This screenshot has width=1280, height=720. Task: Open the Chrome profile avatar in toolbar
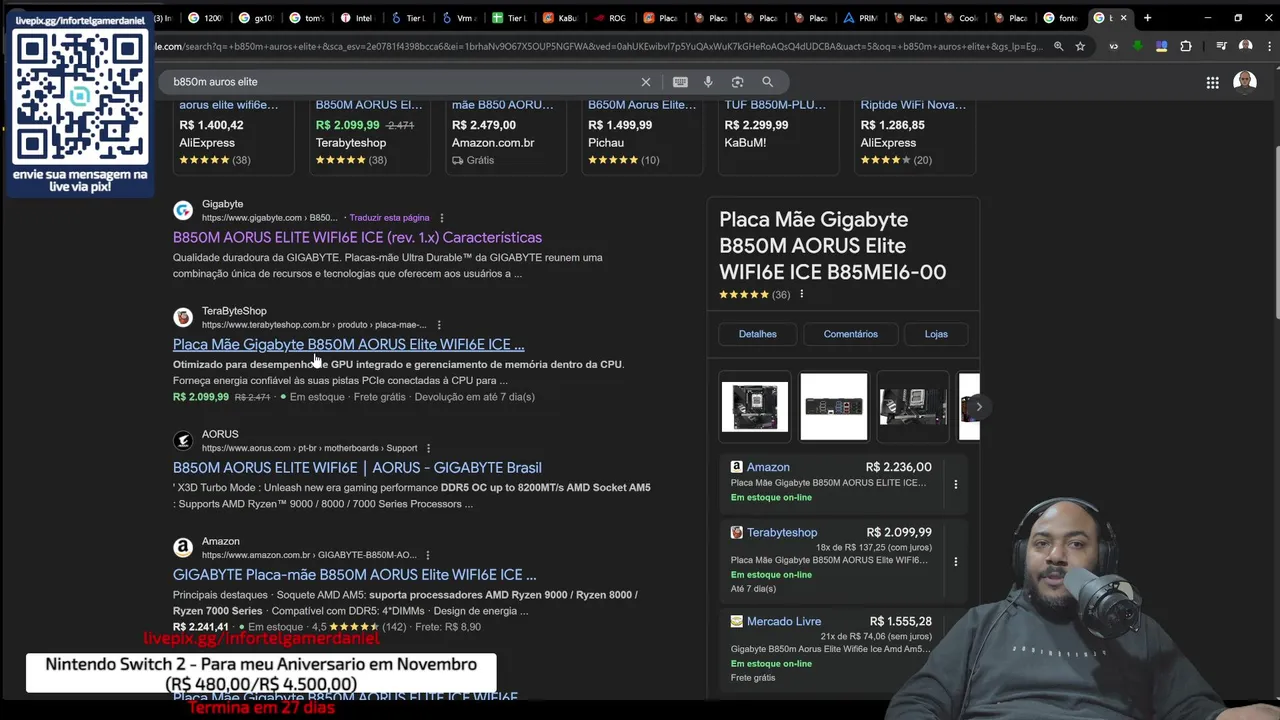tap(1245, 46)
